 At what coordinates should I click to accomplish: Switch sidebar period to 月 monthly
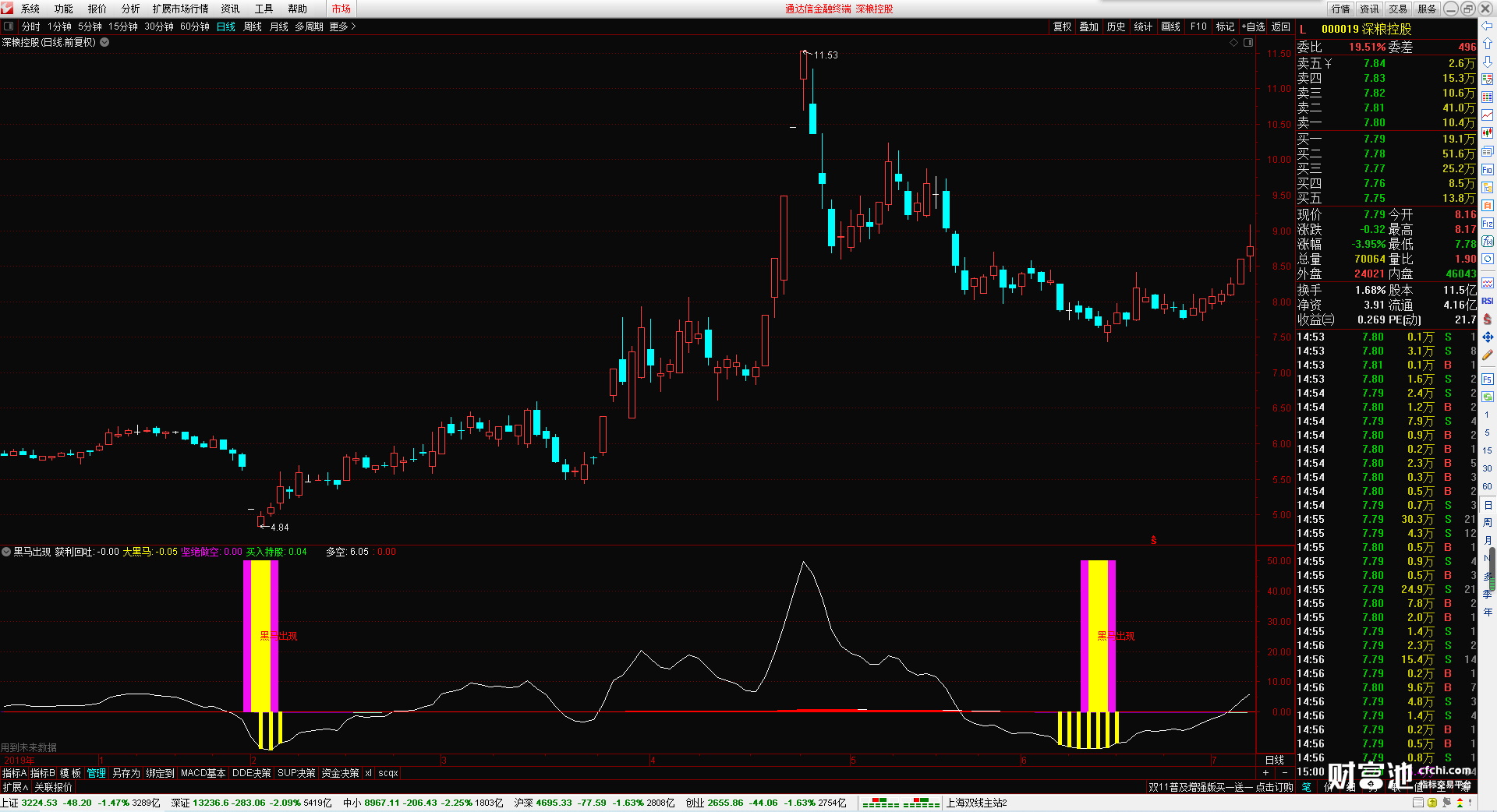pyautogui.click(x=1488, y=541)
